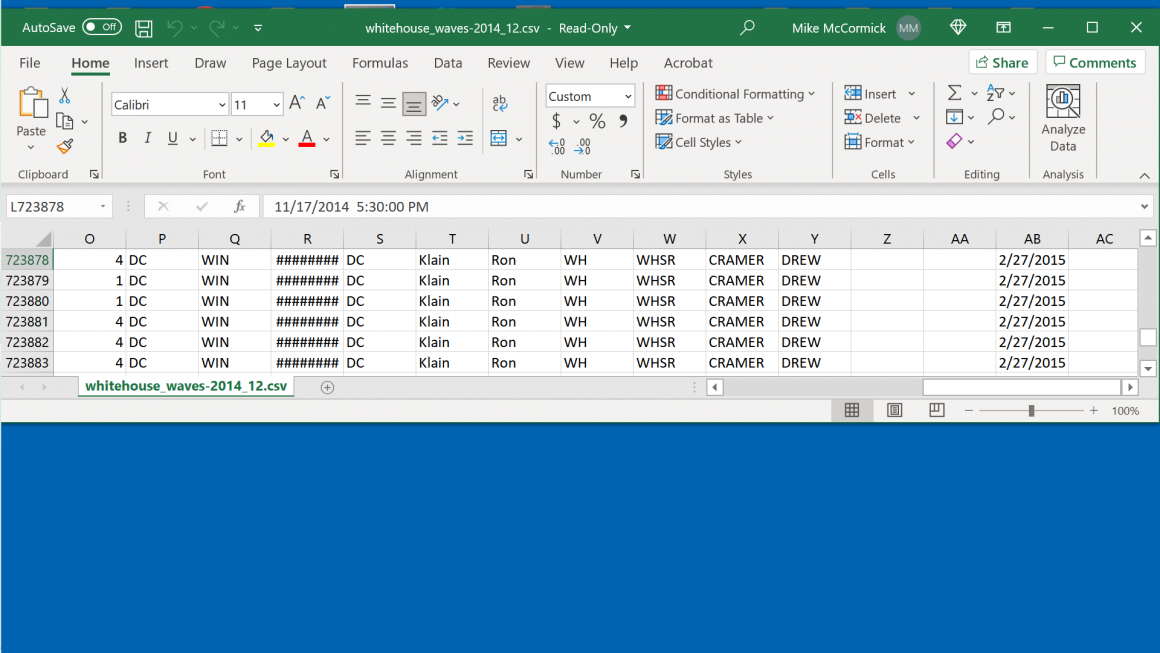This screenshot has width=1160, height=653.
Task: Click the Save icon in title bar
Action: [144, 28]
